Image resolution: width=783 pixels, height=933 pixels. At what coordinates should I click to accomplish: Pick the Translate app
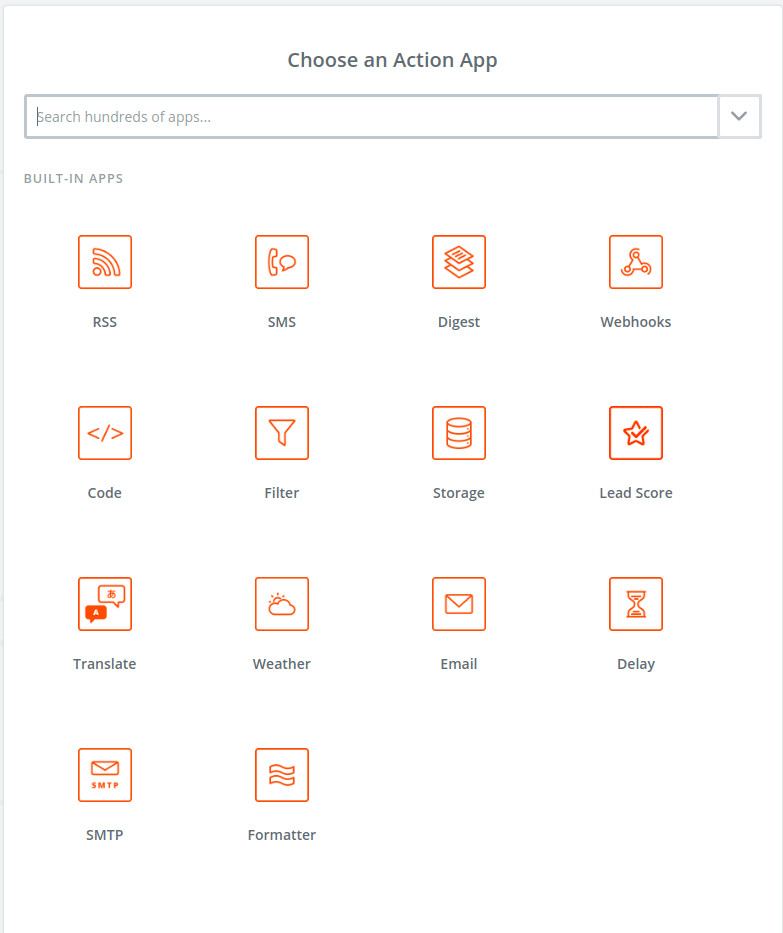105,604
